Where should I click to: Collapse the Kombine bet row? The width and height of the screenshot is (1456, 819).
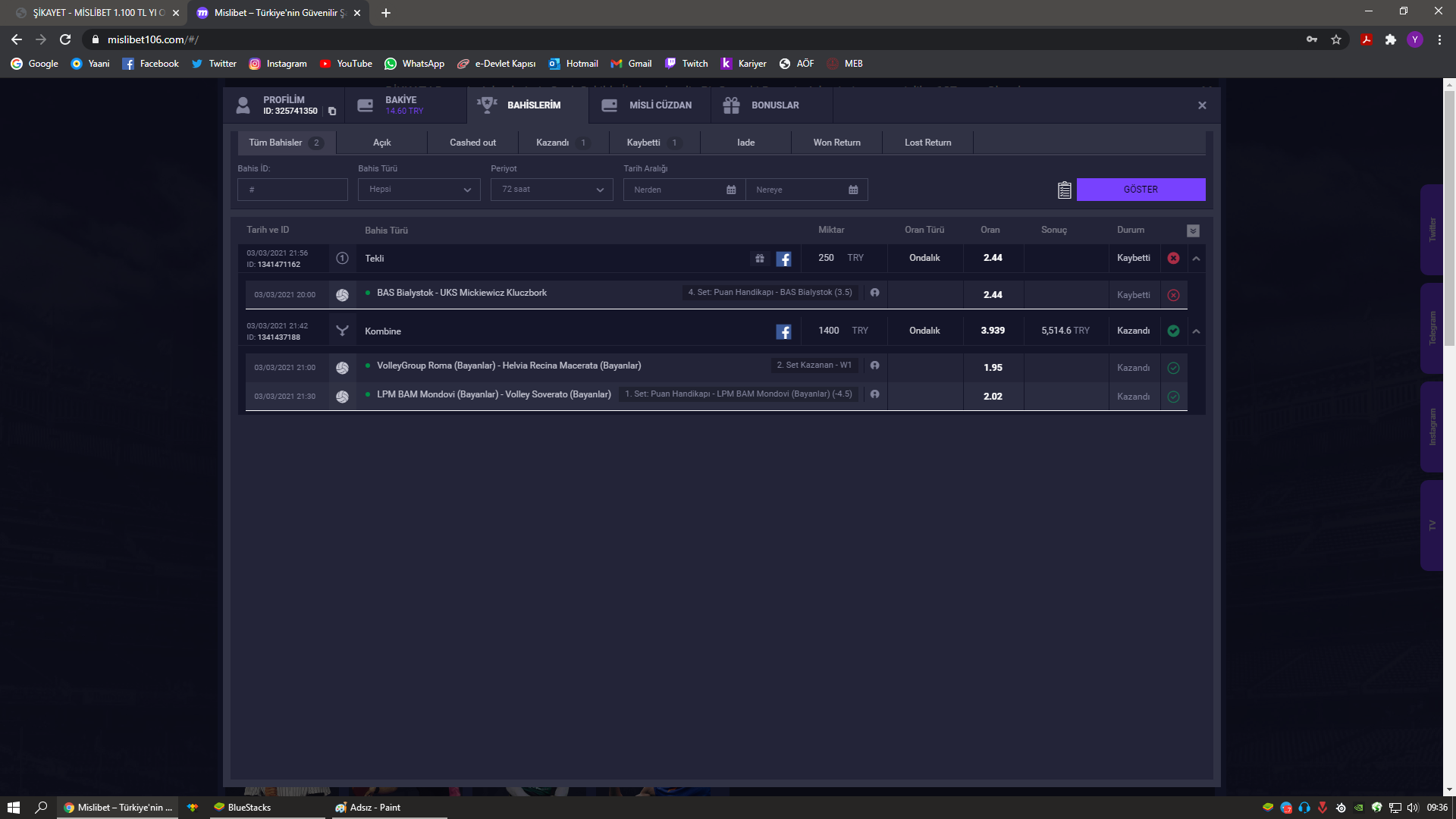click(x=1196, y=331)
